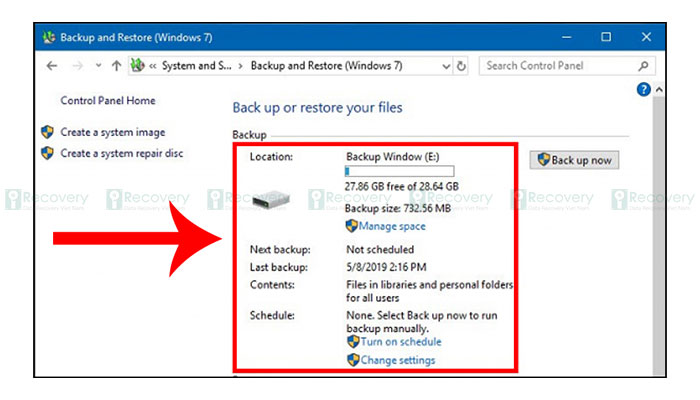Click shield icon beside system repair disc
The width and height of the screenshot is (700, 400).
[x=47, y=153]
